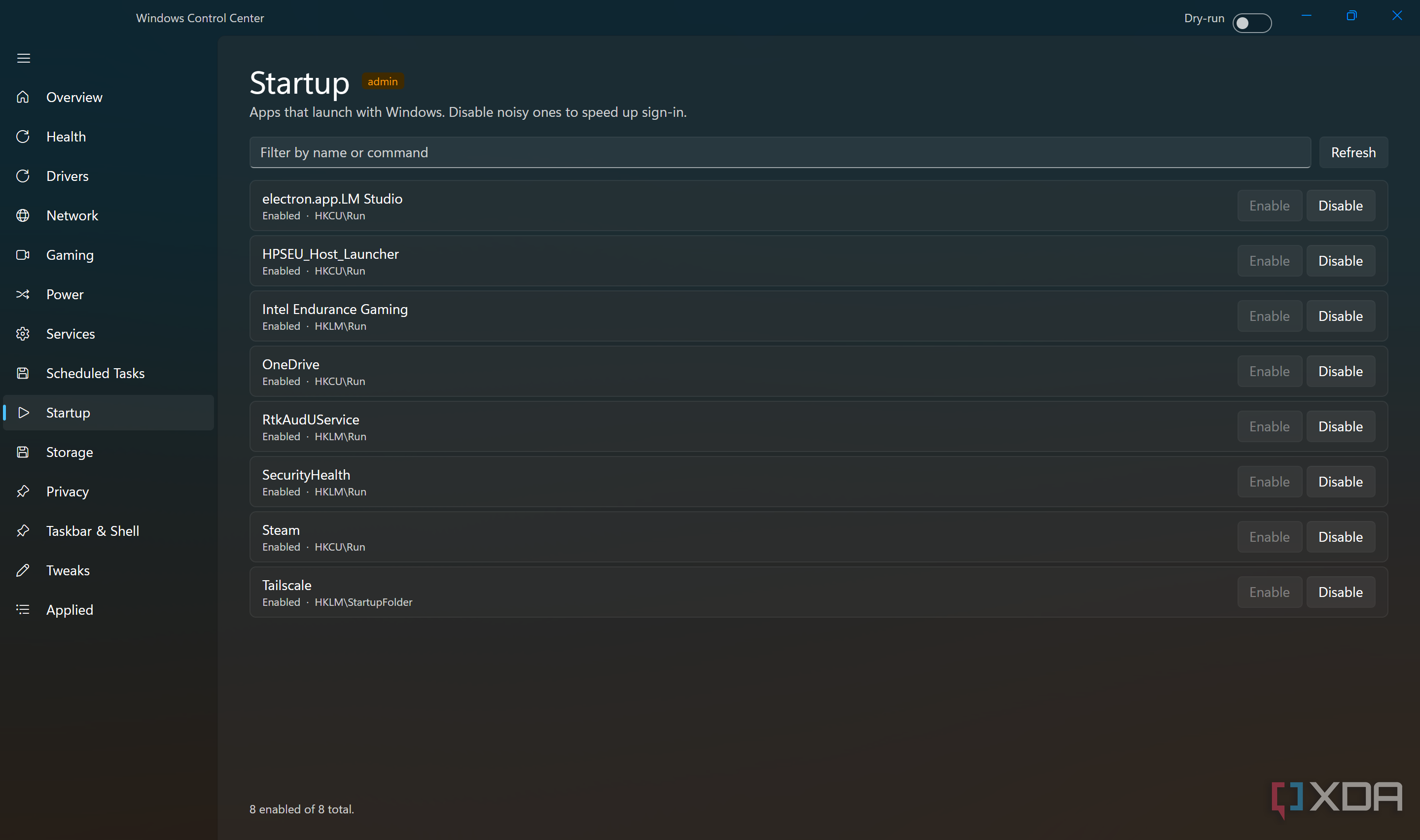Screen dimensions: 1420x840
Task: Click Enable for the OneDrive entry
Action: click(1270, 371)
